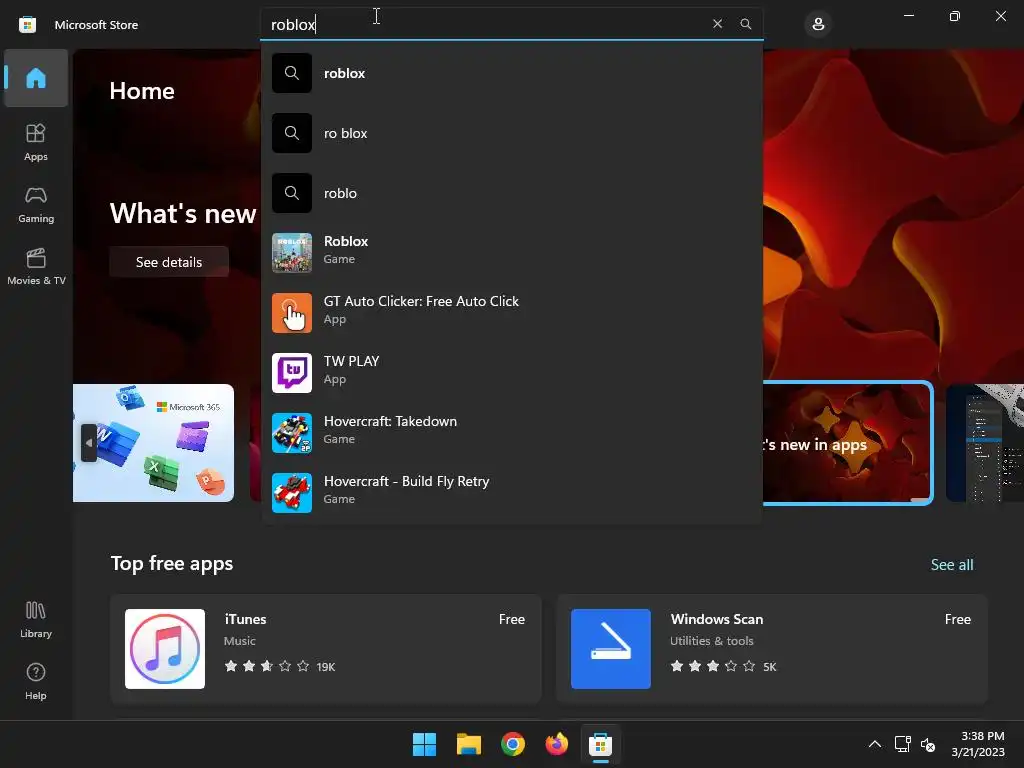
Task: Click the GT Auto Clicker icon
Action: [x=292, y=313]
